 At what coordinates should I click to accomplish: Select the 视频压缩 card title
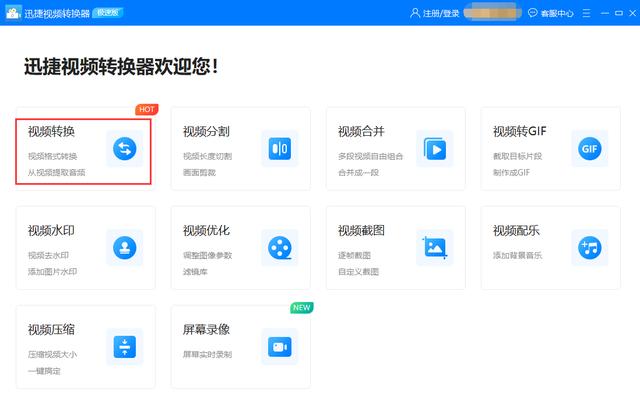[x=51, y=330]
